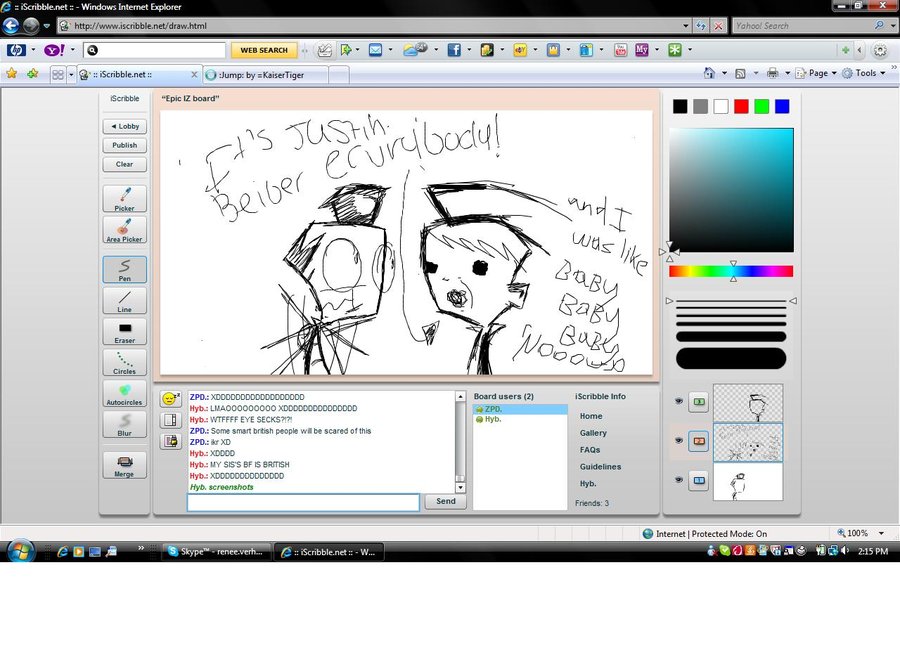The image size is (900, 669).
Task: Pick the Blur tool
Action: [x=125, y=424]
